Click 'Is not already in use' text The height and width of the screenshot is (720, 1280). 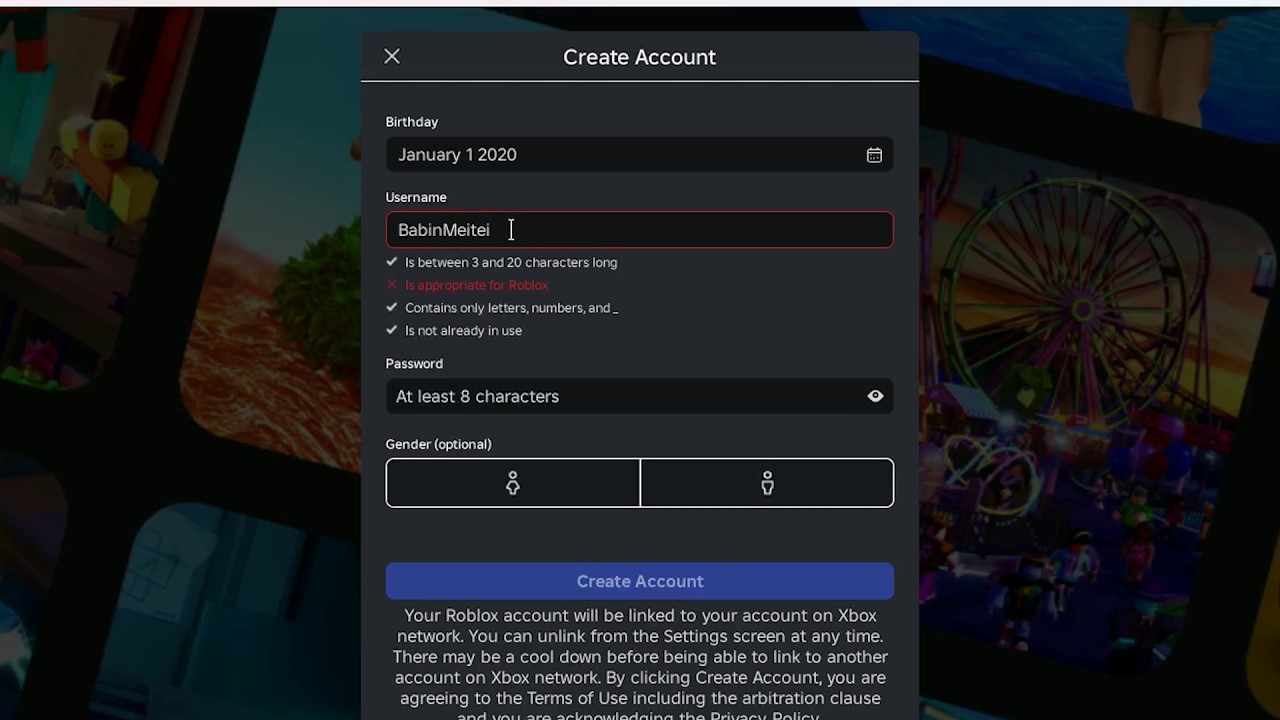[463, 330]
